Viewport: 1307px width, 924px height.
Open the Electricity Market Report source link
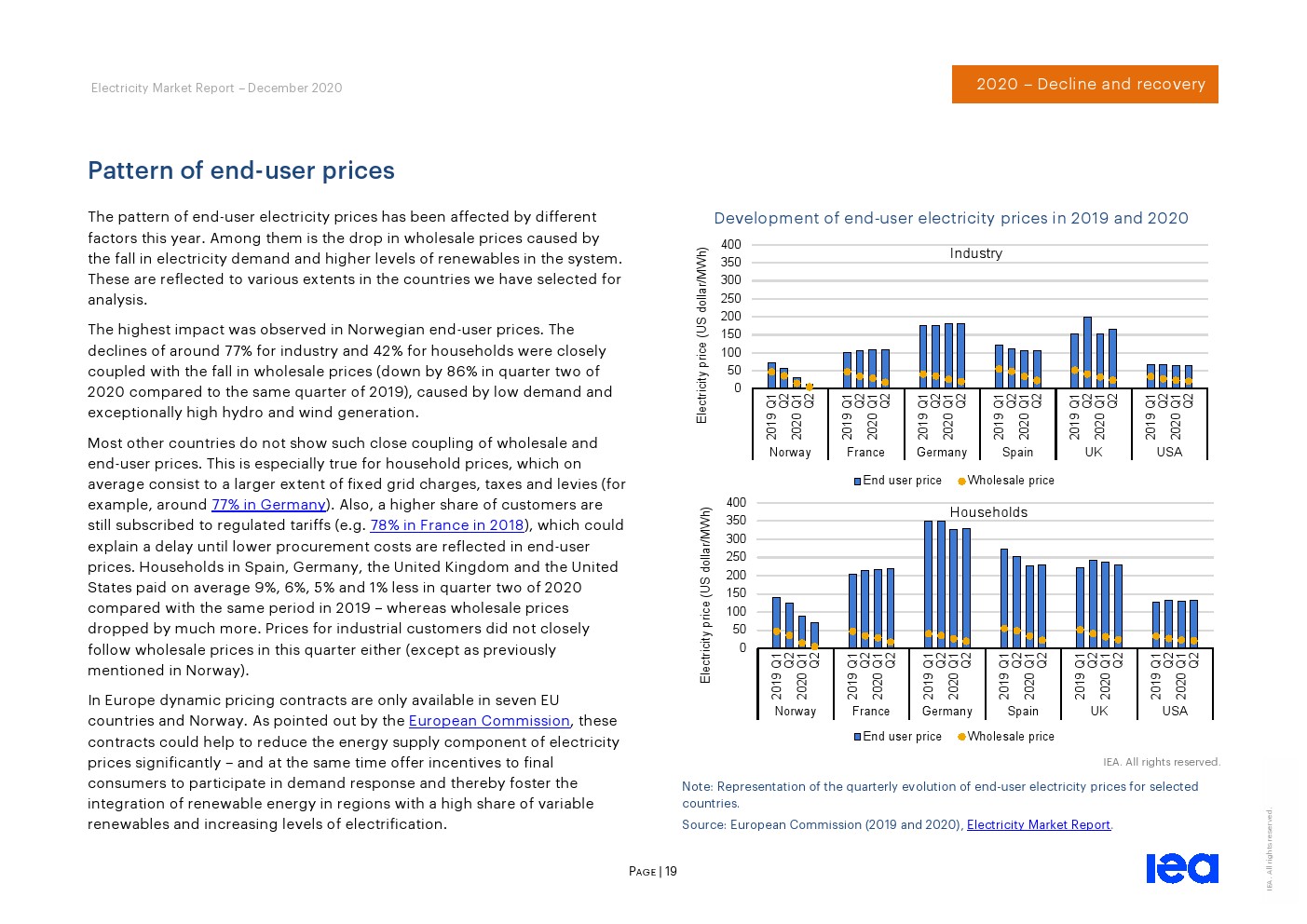(x=1039, y=824)
